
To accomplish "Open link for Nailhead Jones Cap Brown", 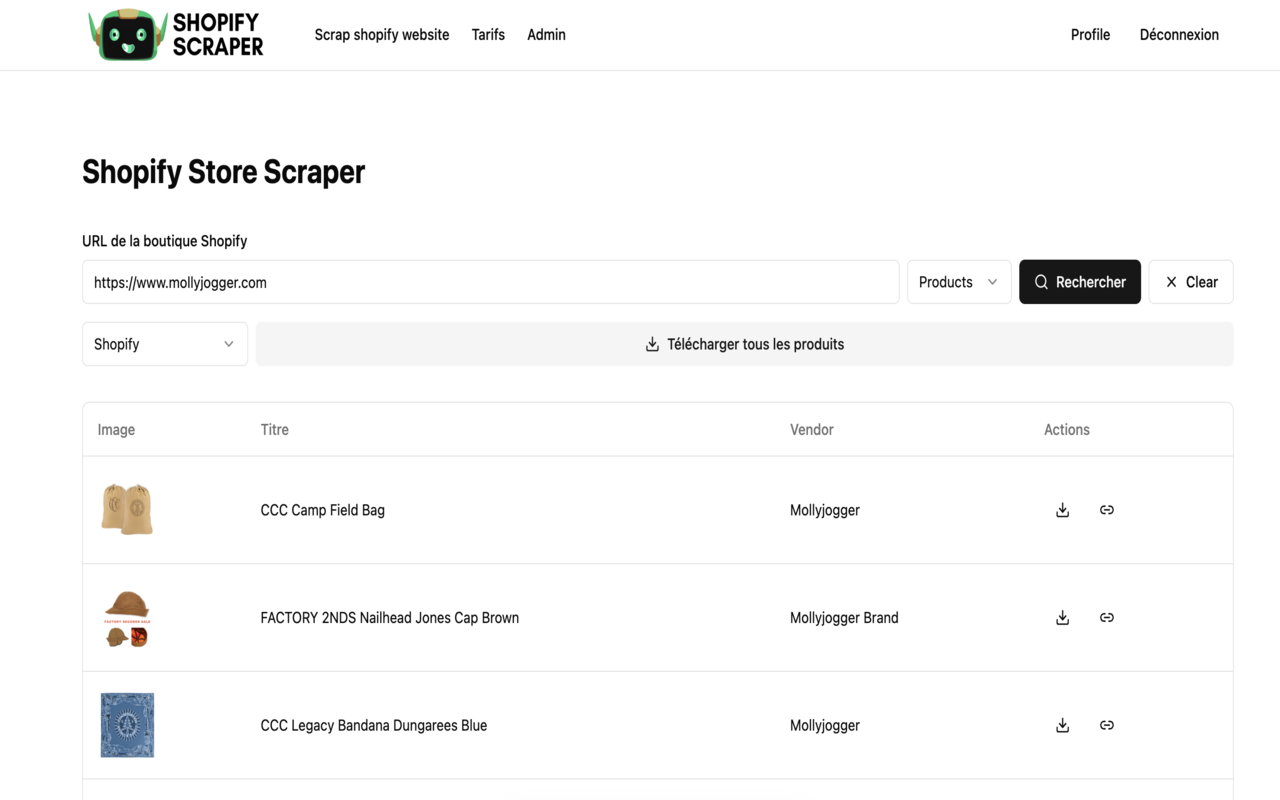I will click(1106, 618).
